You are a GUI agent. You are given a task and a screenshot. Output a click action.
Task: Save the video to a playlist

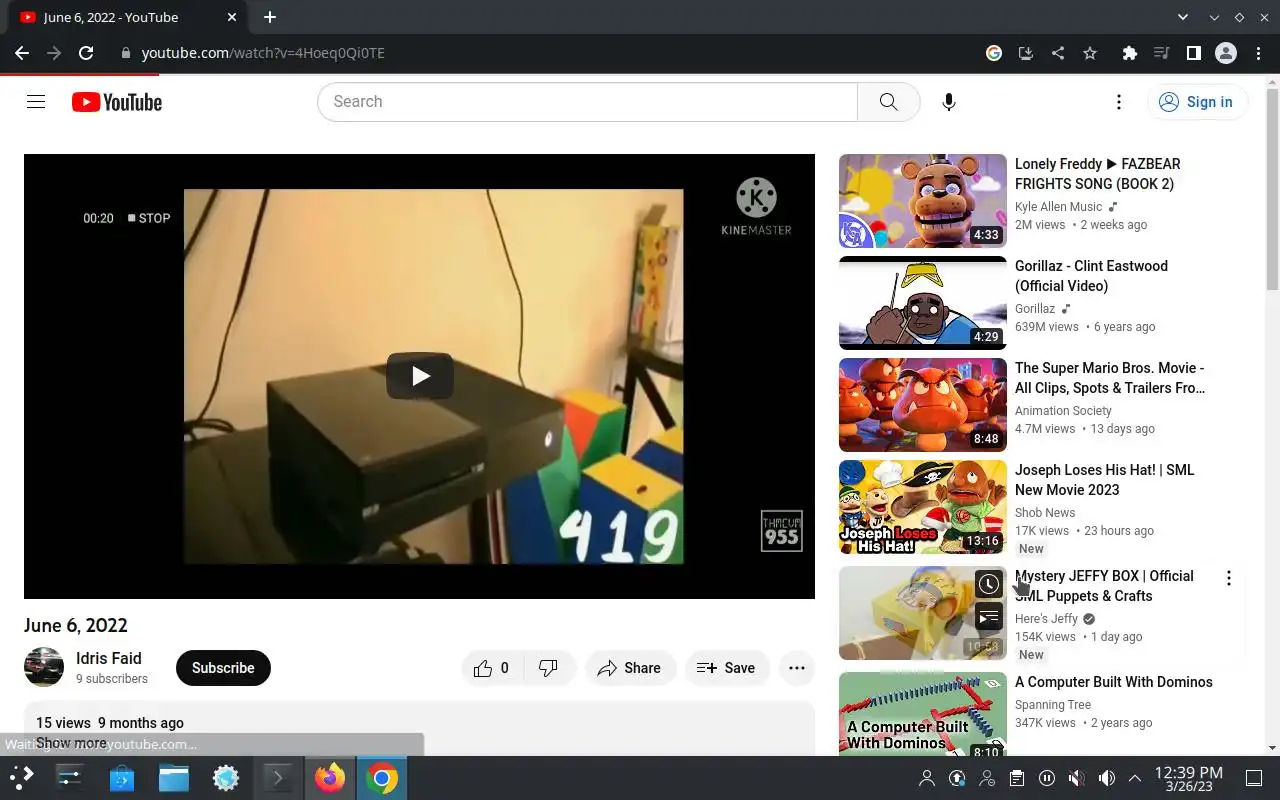coord(727,668)
